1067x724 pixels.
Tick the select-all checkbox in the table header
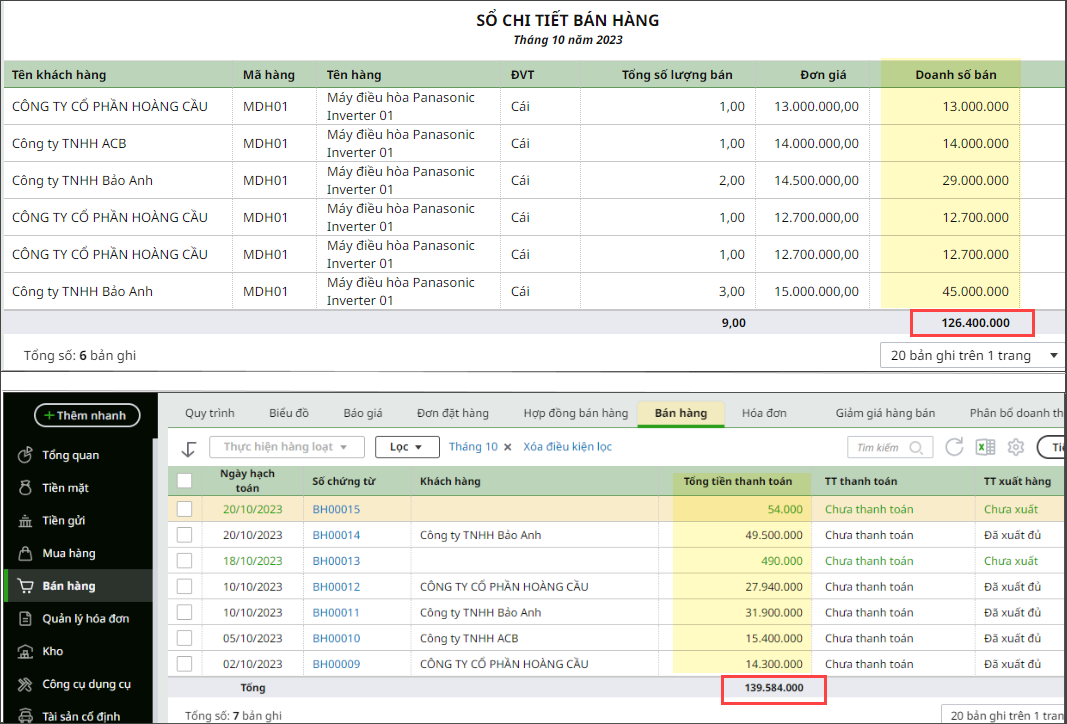[184, 481]
